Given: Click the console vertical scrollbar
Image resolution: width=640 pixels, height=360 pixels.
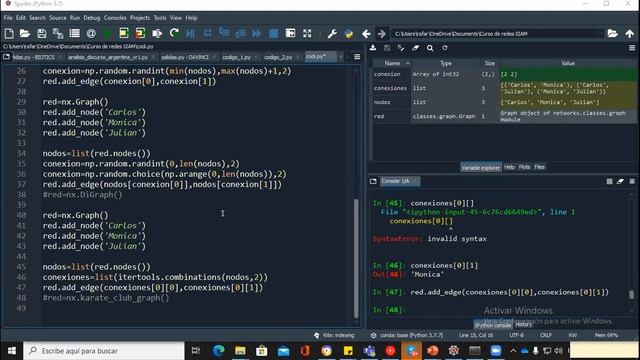Looking at the screenshot, I should pos(631,294).
